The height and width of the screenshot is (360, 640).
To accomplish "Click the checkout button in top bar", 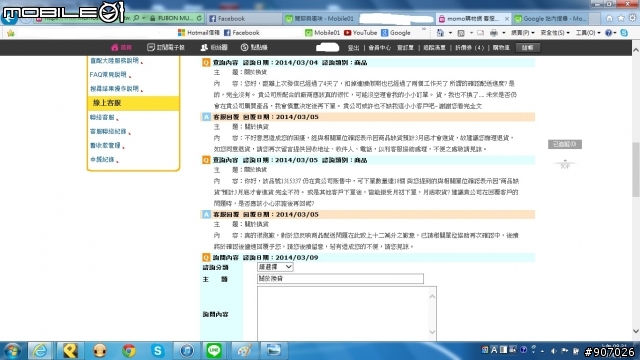I will (x=527, y=48).
